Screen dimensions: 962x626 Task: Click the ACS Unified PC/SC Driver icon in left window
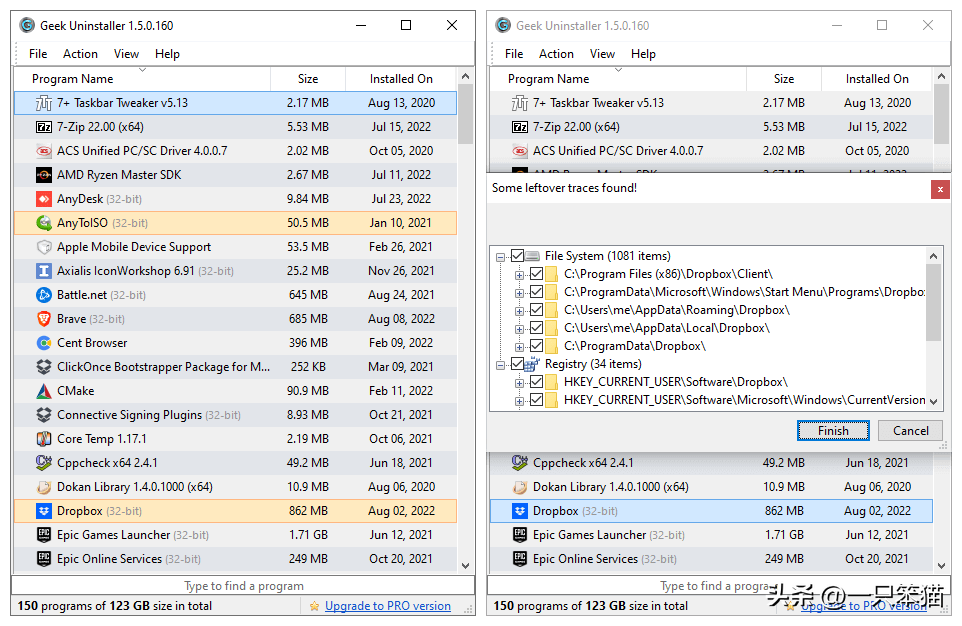click(x=44, y=151)
